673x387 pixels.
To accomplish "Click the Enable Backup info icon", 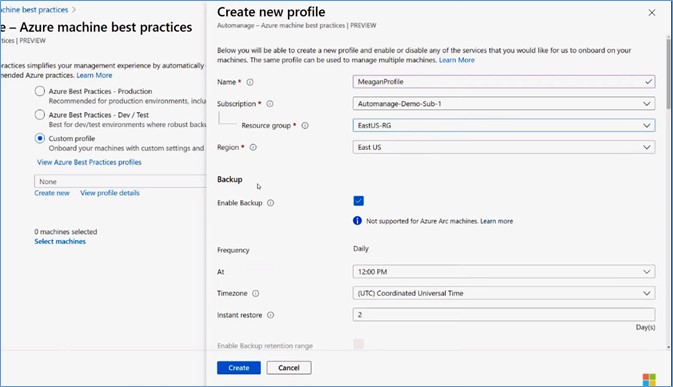I will 270,203.
